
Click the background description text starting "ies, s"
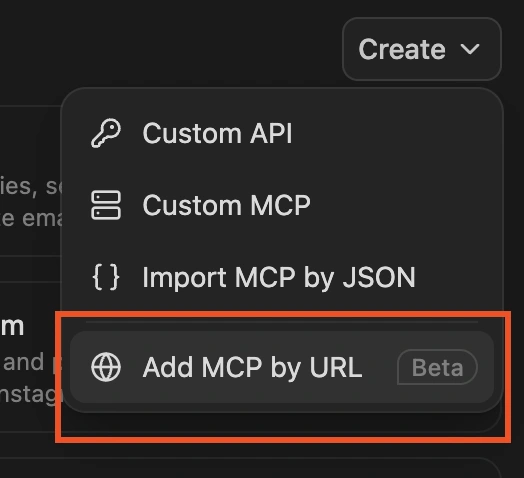click(31, 186)
